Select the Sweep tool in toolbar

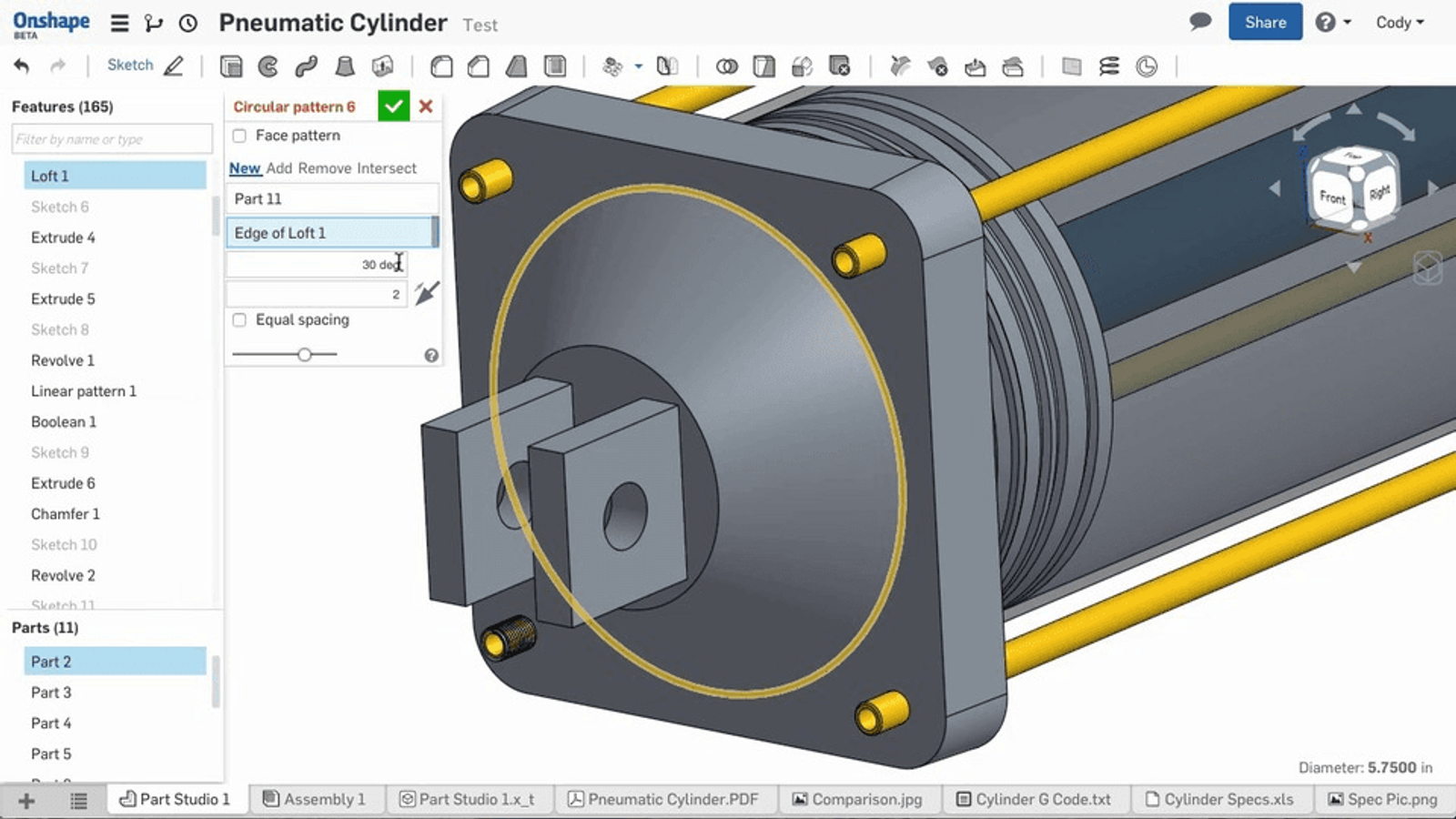tap(307, 66)
